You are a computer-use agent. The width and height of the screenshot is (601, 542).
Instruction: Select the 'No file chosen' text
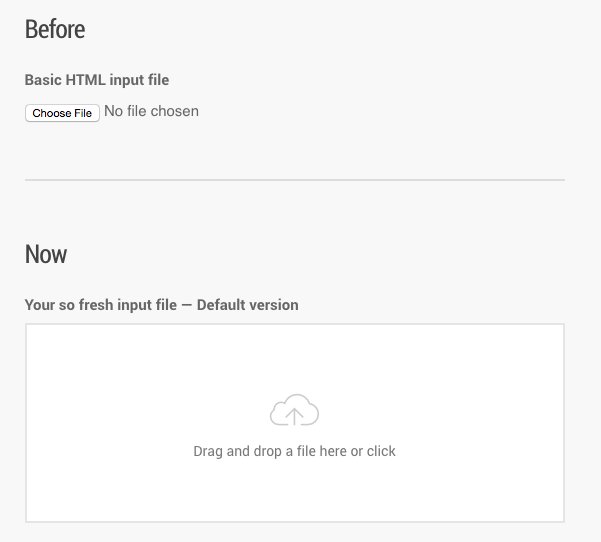point(151,111)
